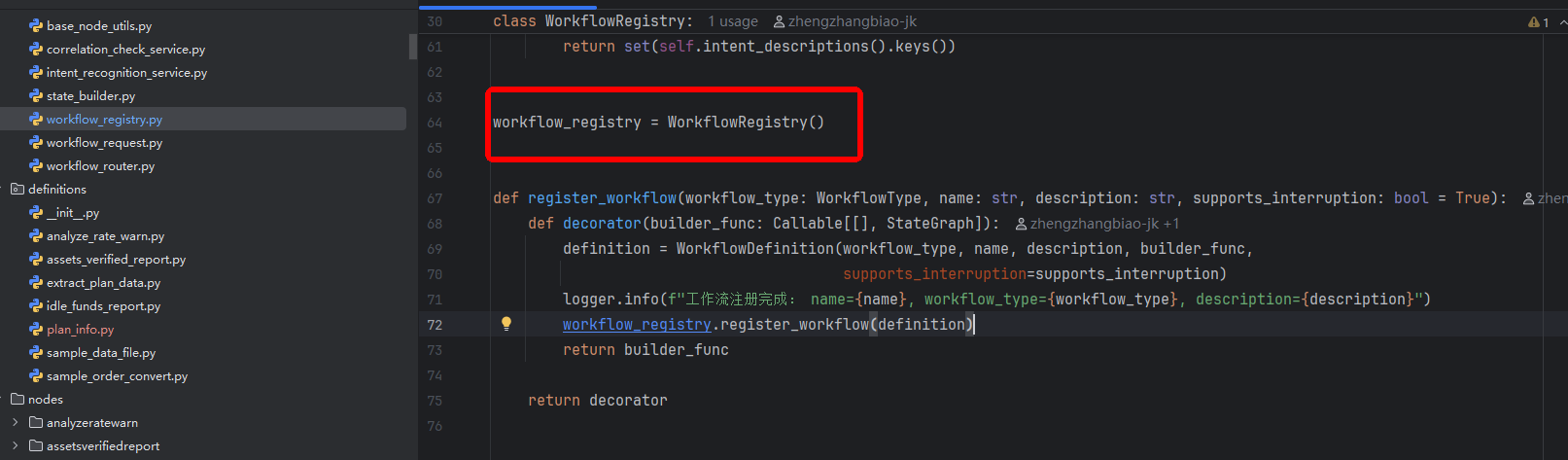Click workflow_registry link on line 72

coord(637,325)
